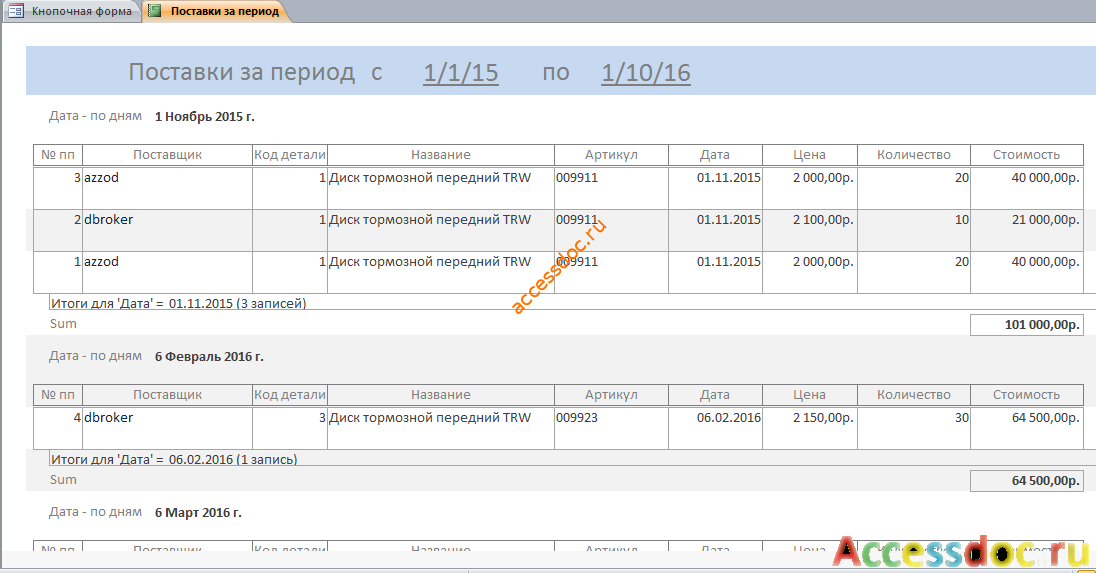Click quantity 30 cell

[x=914, y=428]
